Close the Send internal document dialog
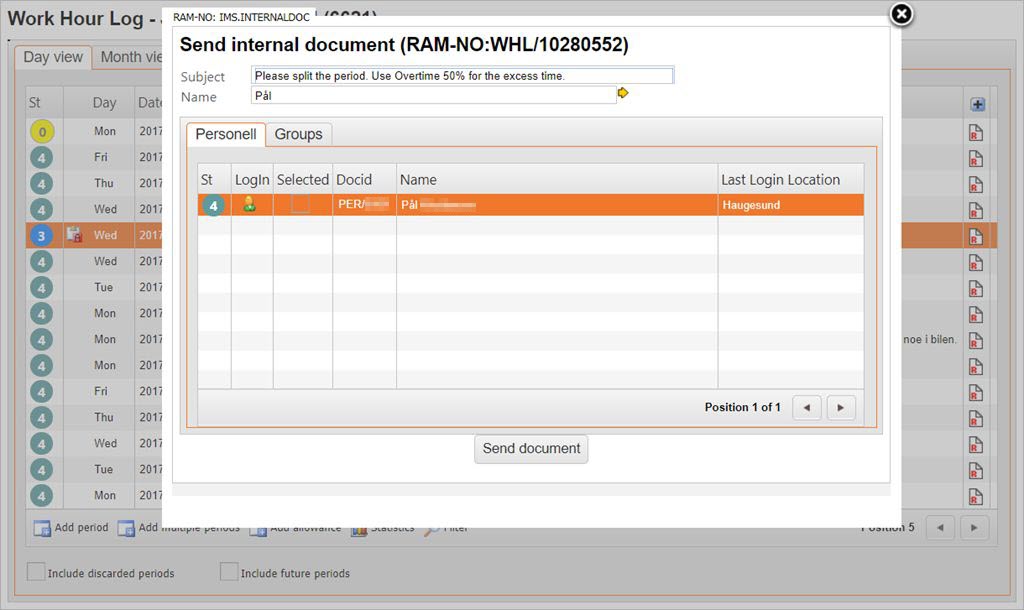This screenshot has height=610, width=1024. click(901, 14)
